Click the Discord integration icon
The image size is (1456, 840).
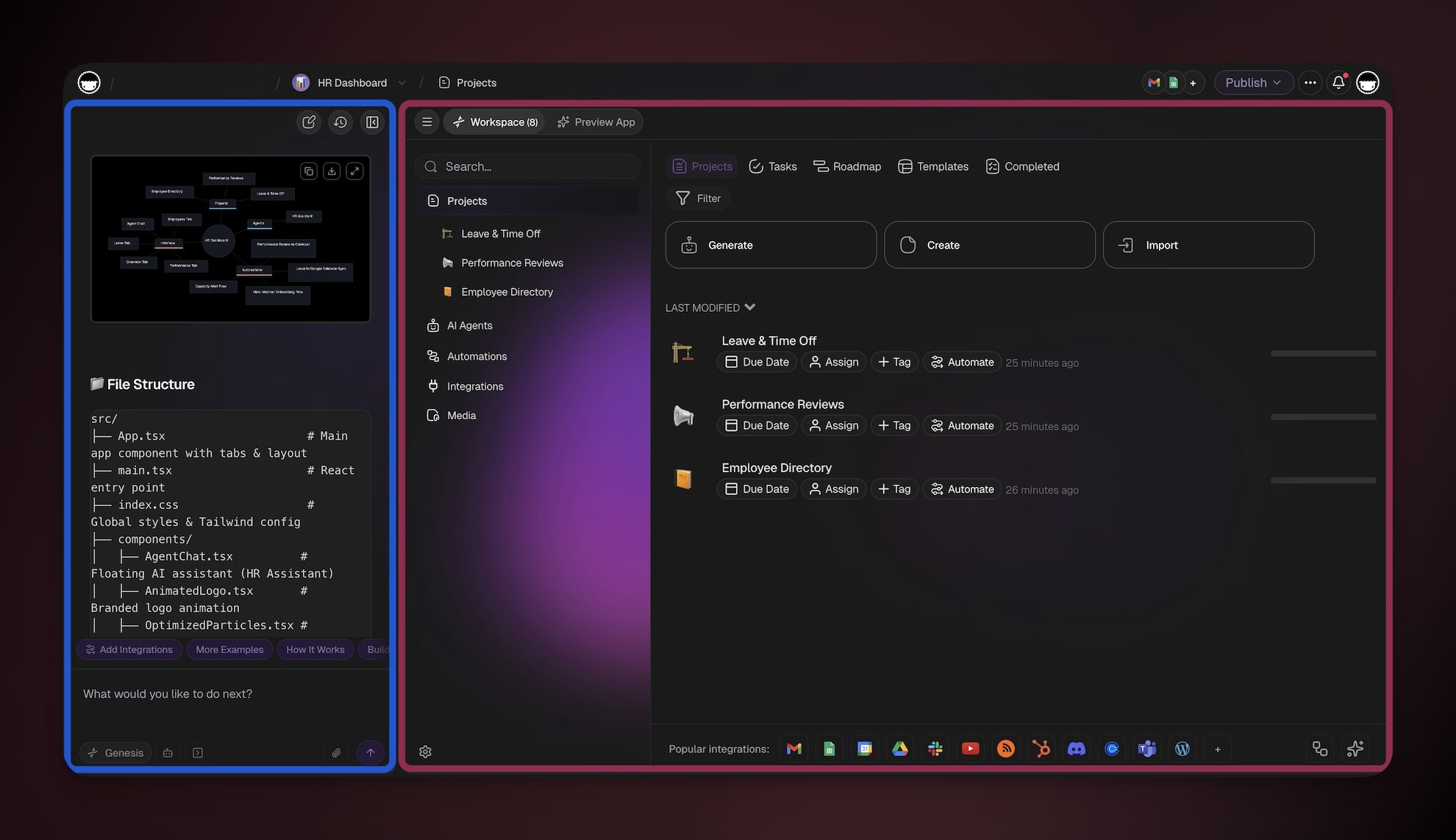1076,749
